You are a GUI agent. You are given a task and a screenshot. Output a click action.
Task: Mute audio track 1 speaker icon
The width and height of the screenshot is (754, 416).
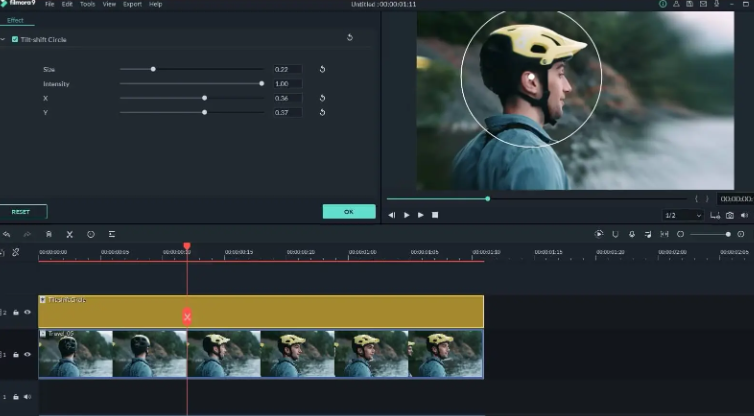(27, 397)
